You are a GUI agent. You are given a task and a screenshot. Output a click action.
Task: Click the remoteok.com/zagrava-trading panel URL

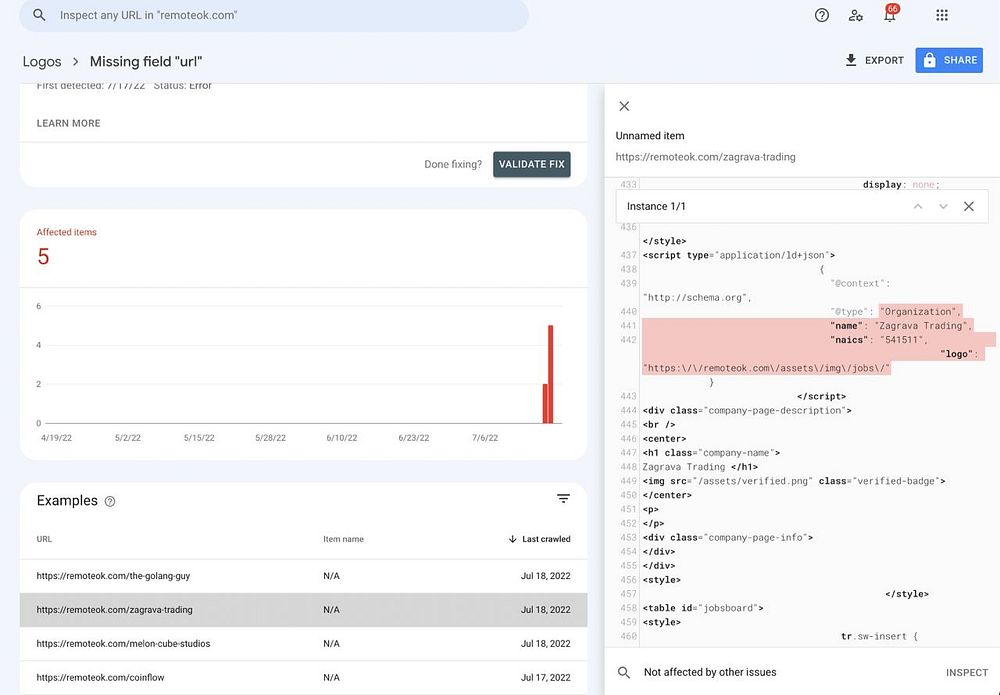point(705,157)
